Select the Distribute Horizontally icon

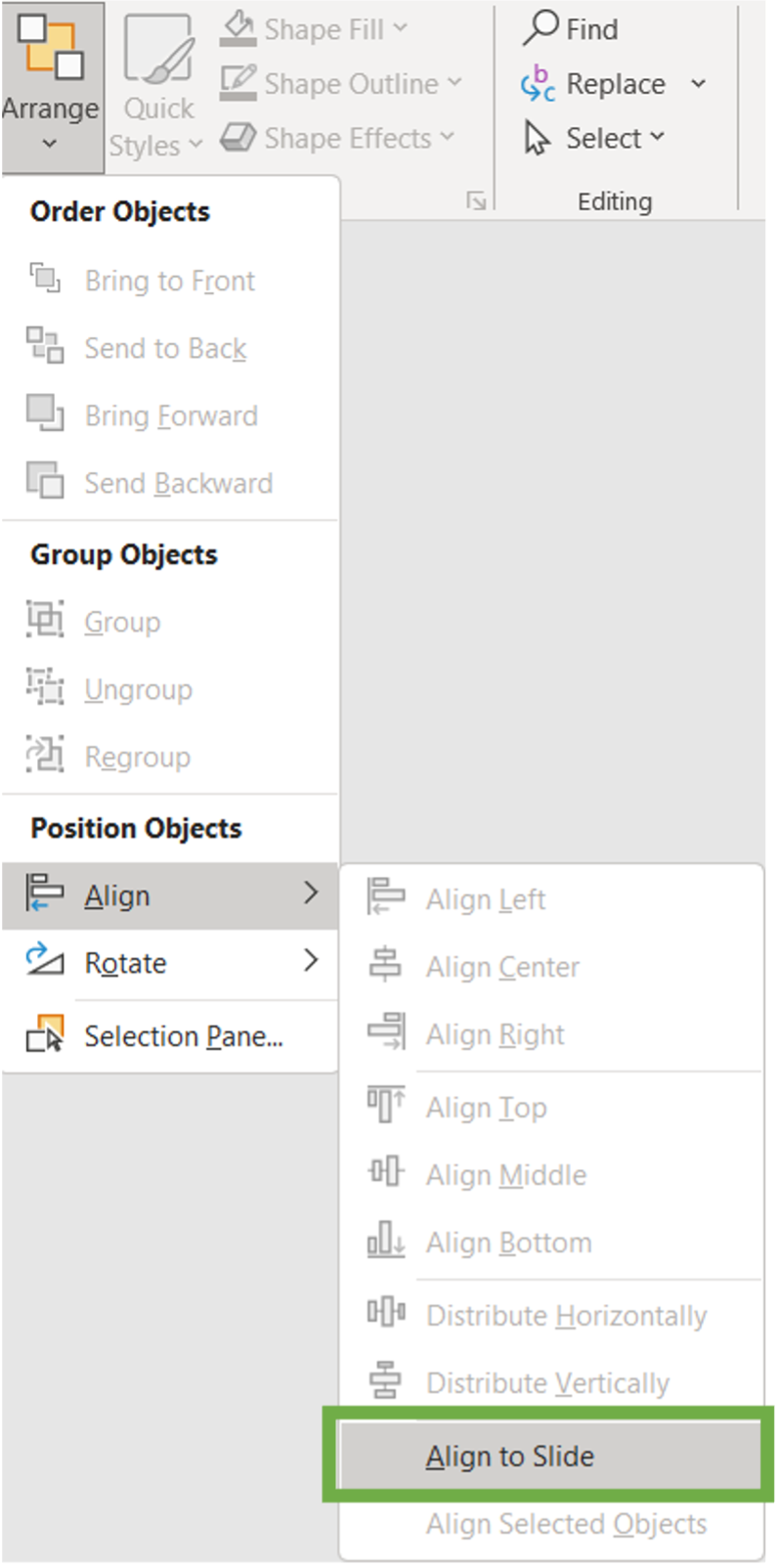point(385,1314)
